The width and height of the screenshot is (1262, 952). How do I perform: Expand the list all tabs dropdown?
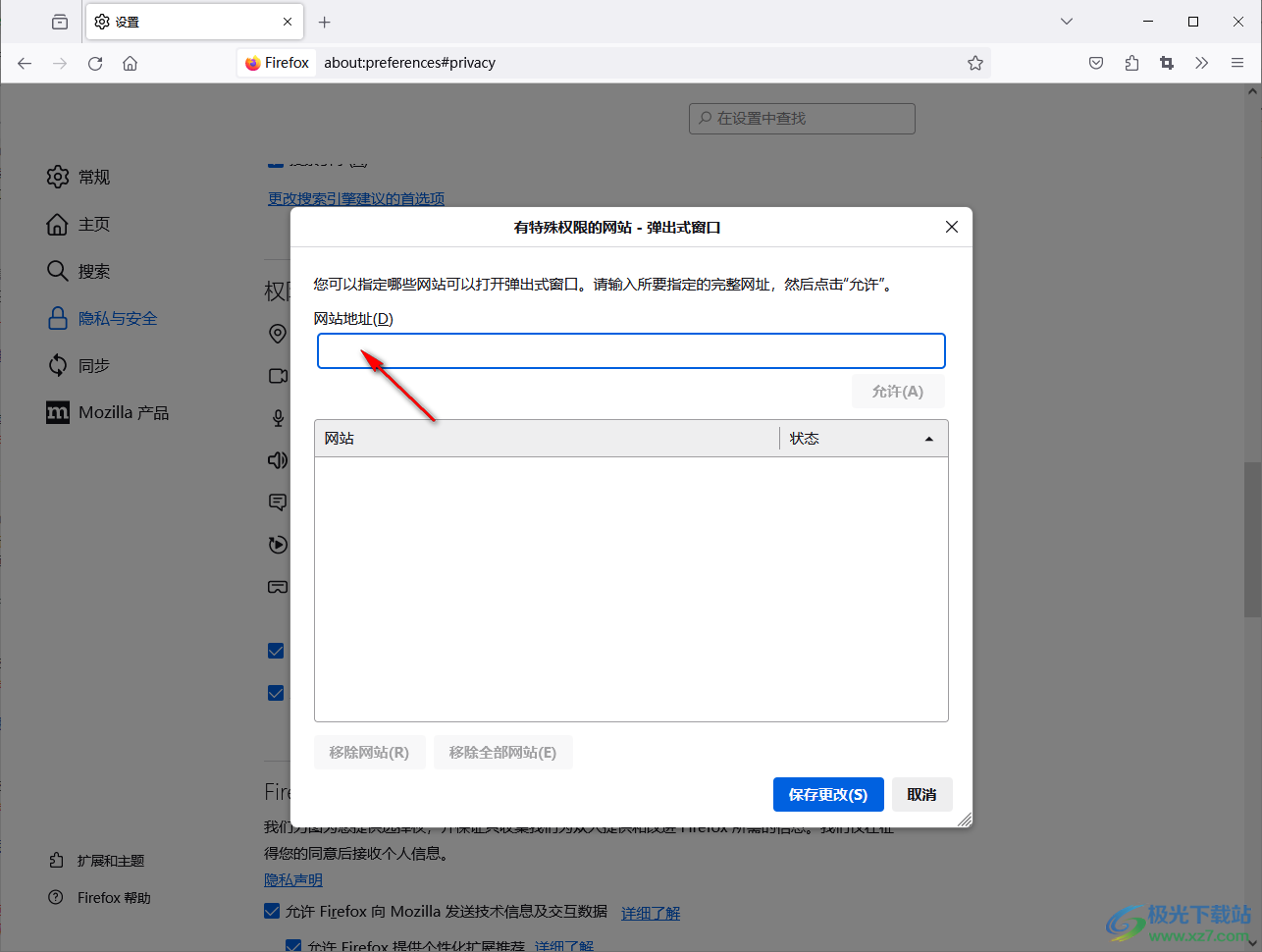1067,22
